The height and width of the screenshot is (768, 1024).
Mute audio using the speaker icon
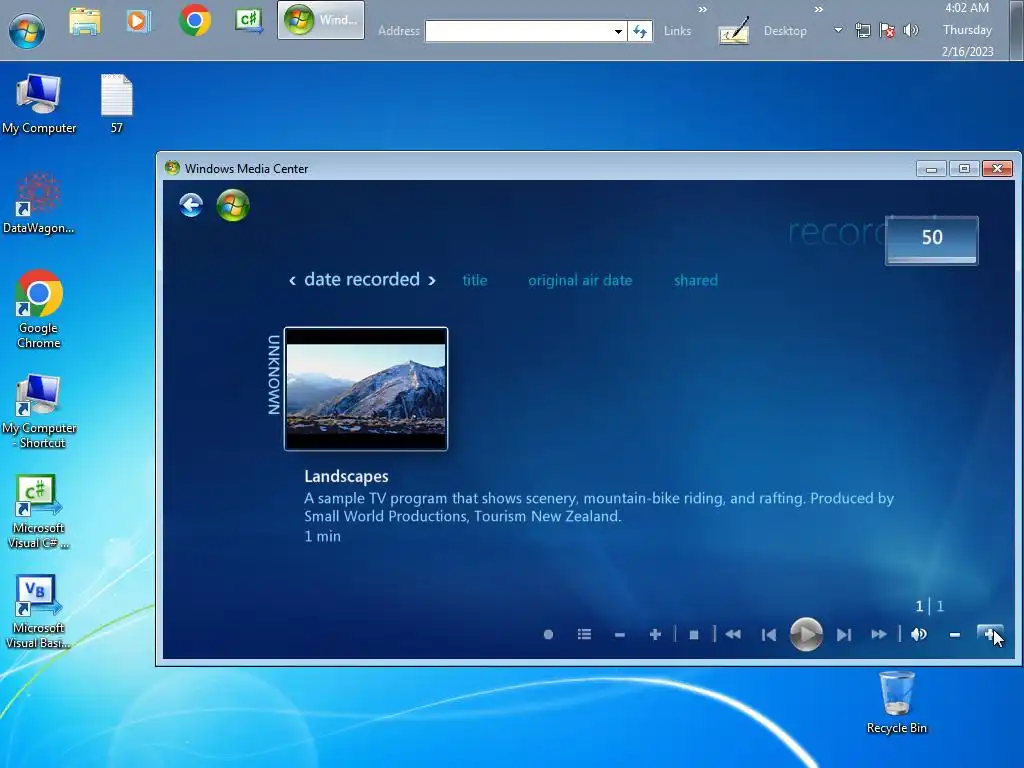click(x=919, y=634)
